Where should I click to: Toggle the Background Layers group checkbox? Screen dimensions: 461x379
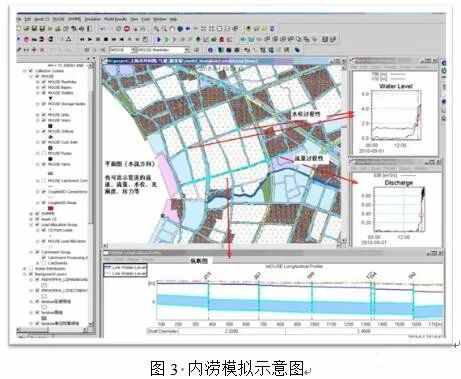pos(31,274)
